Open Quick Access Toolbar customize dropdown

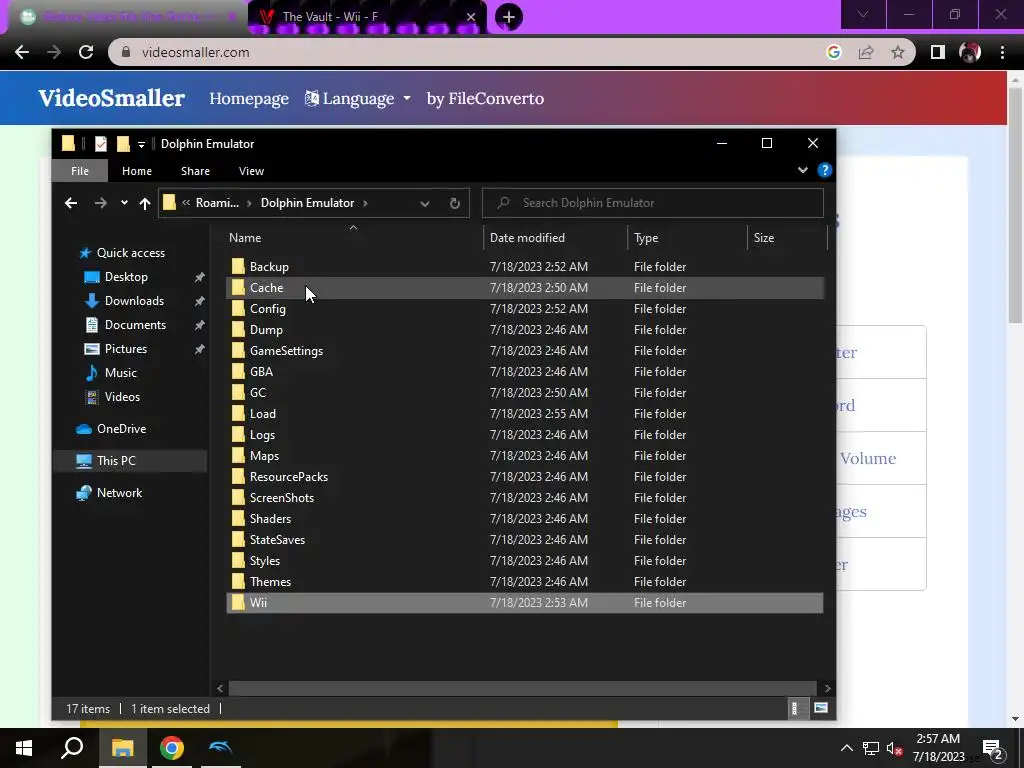(x=141, y=144)
